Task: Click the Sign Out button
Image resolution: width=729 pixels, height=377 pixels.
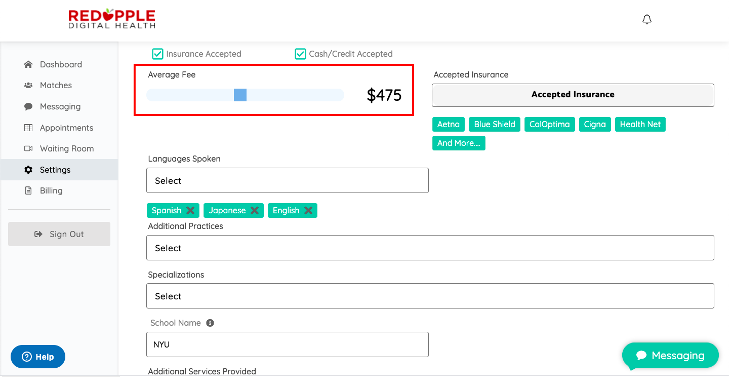Action: pyautogui.click(x=59, y=234)
